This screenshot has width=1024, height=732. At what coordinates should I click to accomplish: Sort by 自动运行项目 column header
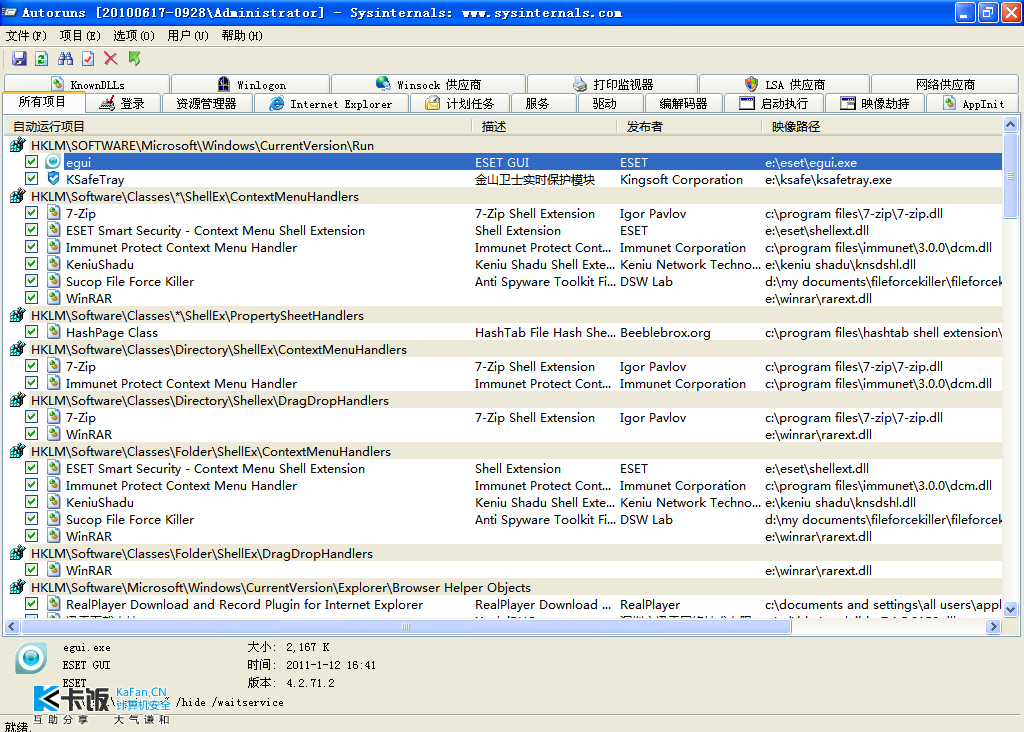click(238, 126)
